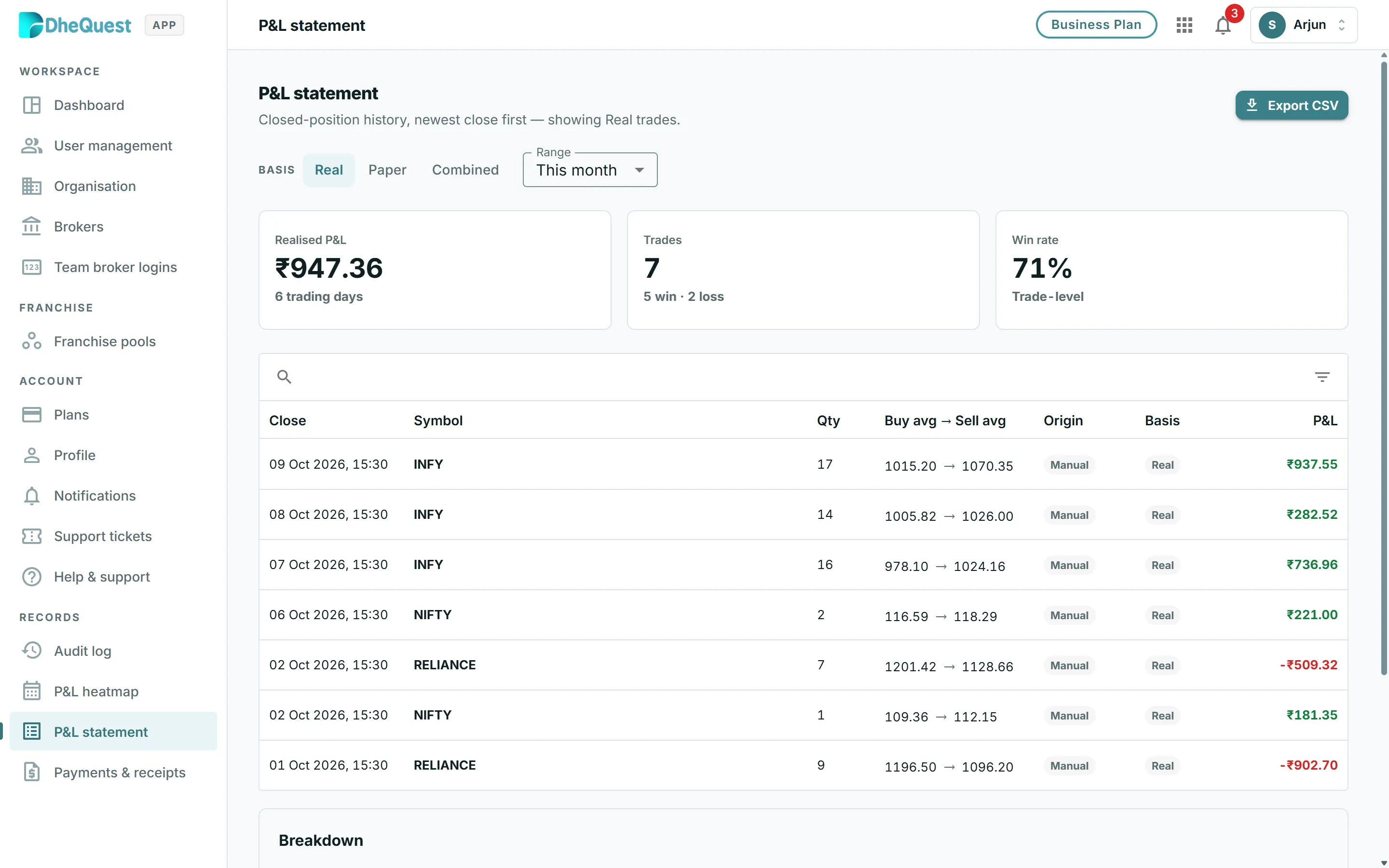Select the Paper basis option
Viewport: 1389px width, 868px height.
tap(387, 170)
